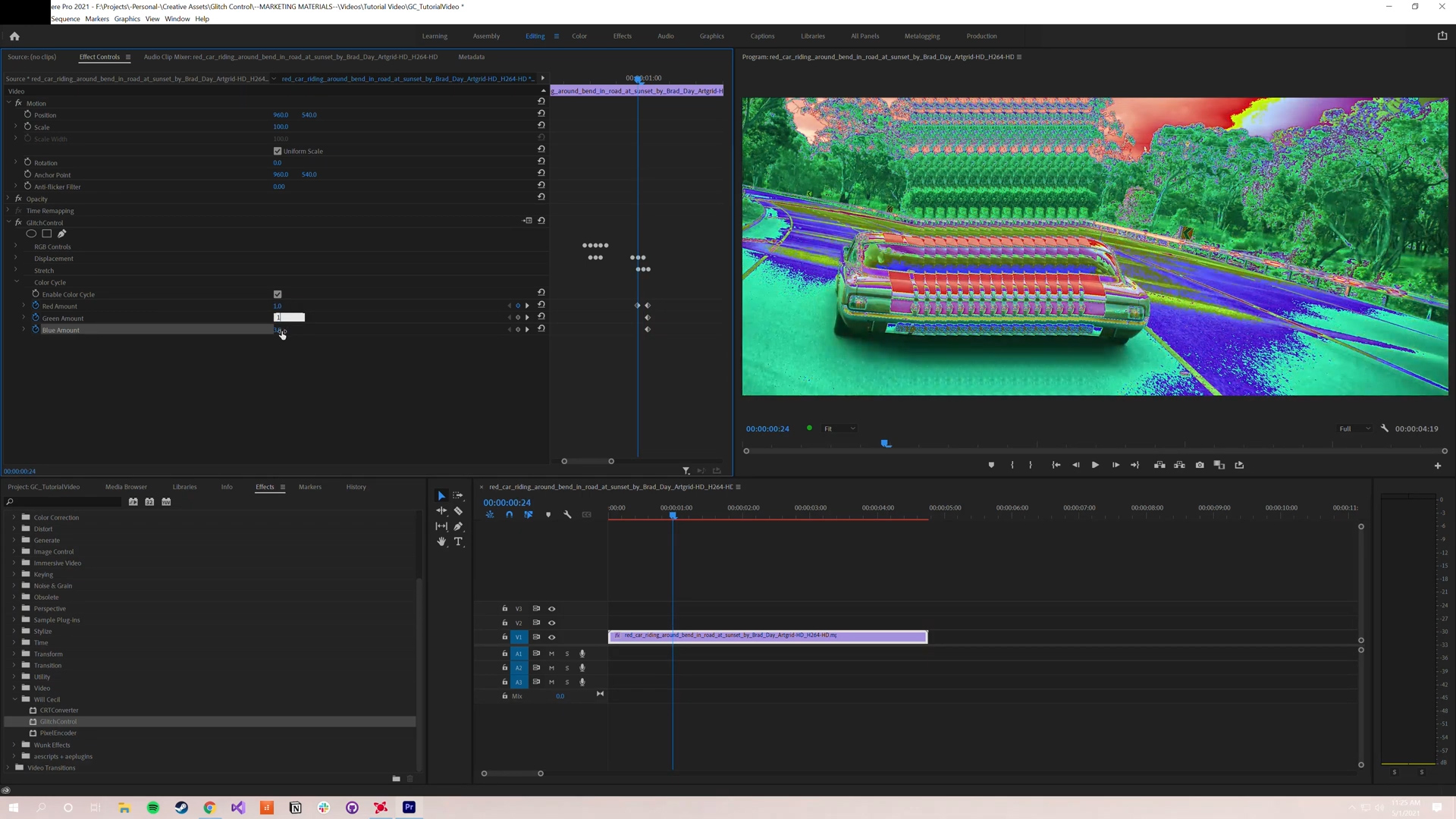The width and height of the screenshot is (1456, 819).
Task: Select the Pen tool in tools panel
Action: coord(458,526)
